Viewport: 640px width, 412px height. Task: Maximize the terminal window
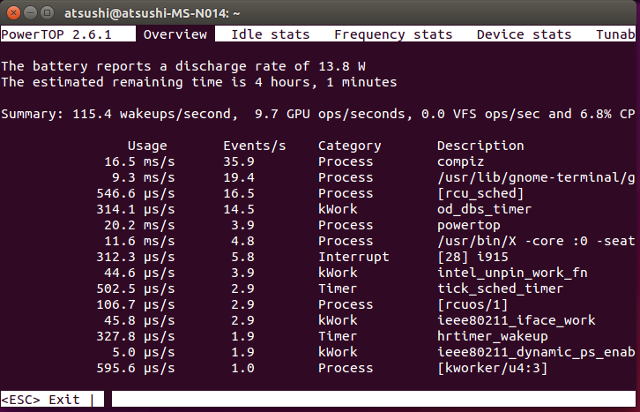(x=52, y=11)
